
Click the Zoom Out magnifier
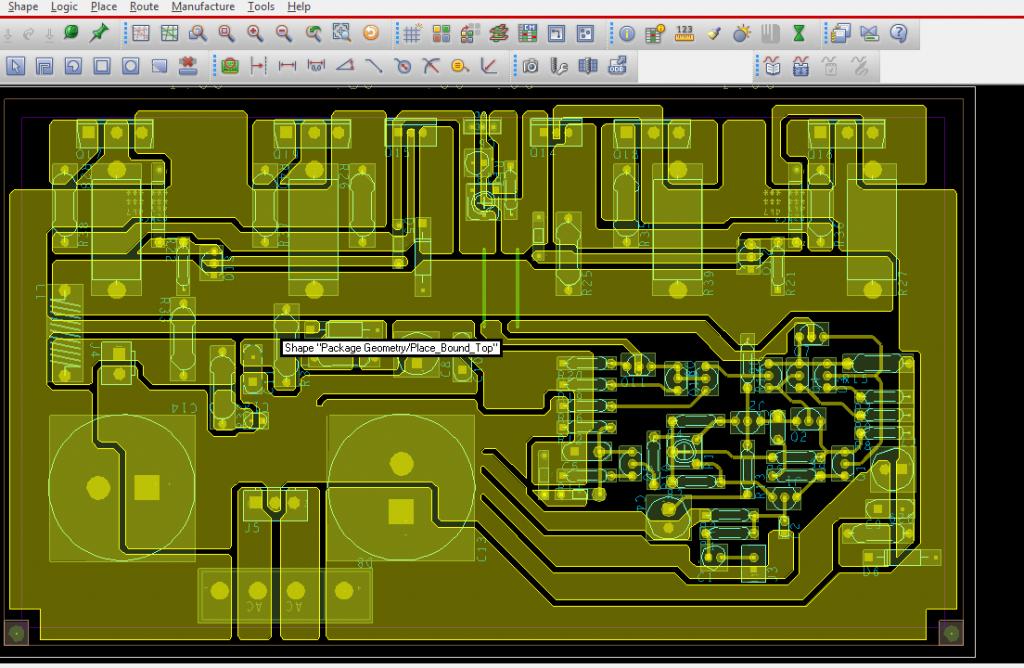tap(284, 33)
